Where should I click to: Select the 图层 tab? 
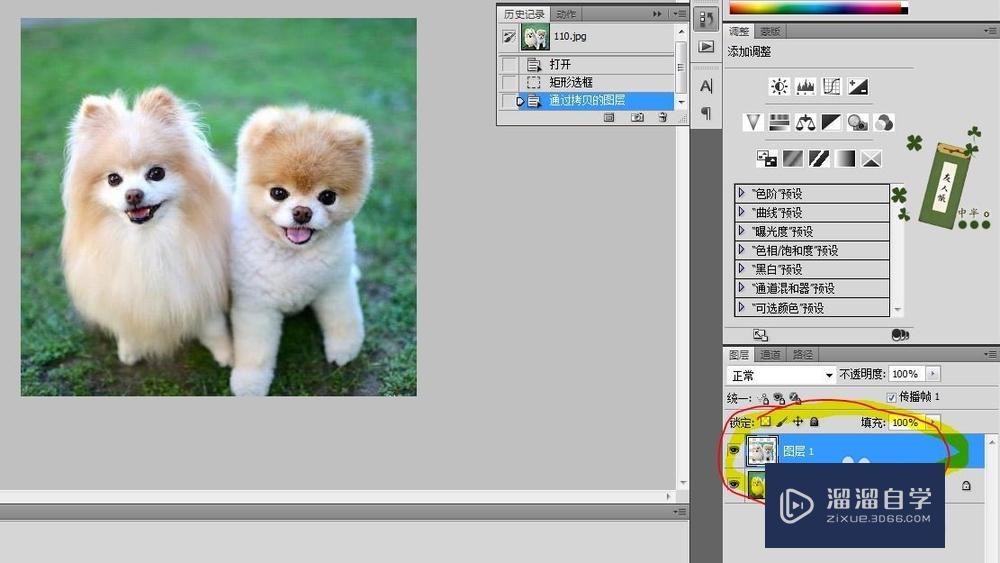(739, 355)
